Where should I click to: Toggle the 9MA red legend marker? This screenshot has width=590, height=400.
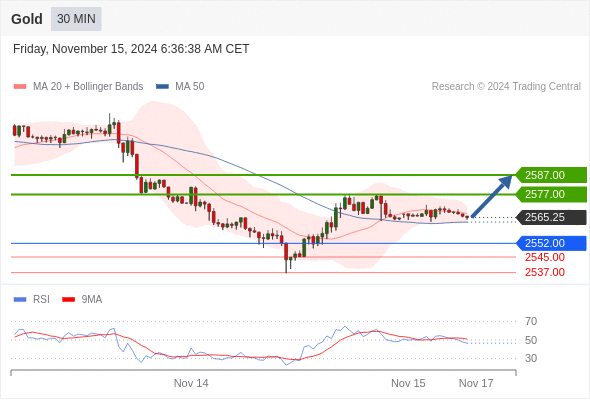(68, 300)
